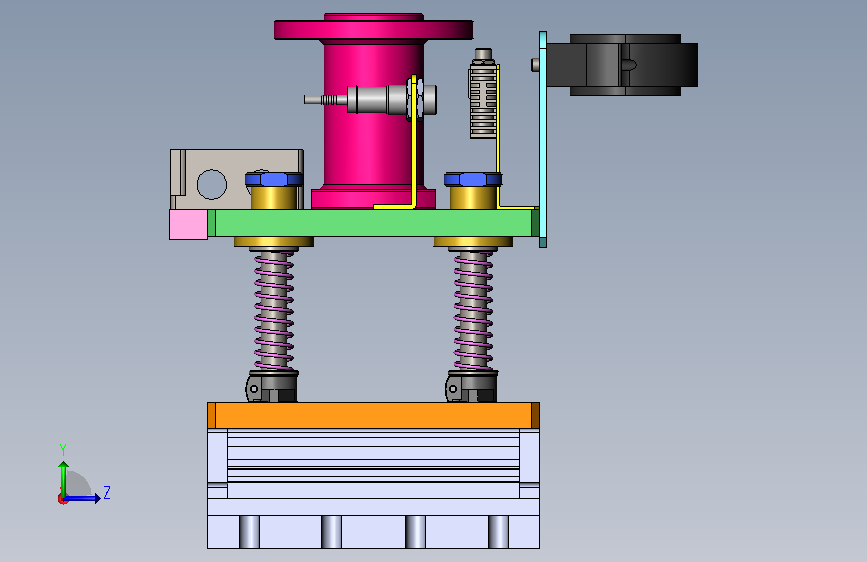Click the circular hole in gray bracket
Viewport: 867px width, 562px height.
point(212,184)
